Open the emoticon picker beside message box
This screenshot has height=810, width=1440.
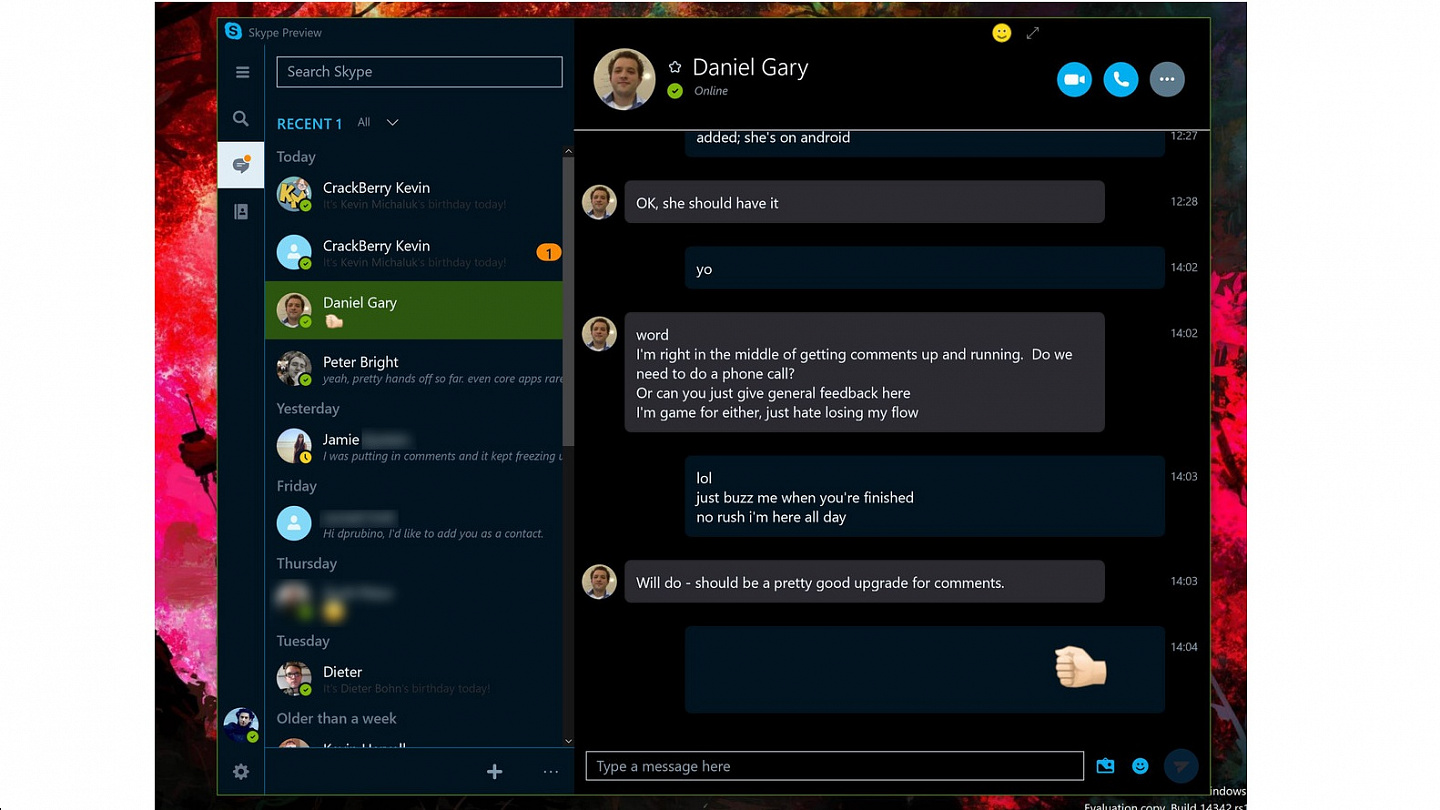coord(1140,766)
